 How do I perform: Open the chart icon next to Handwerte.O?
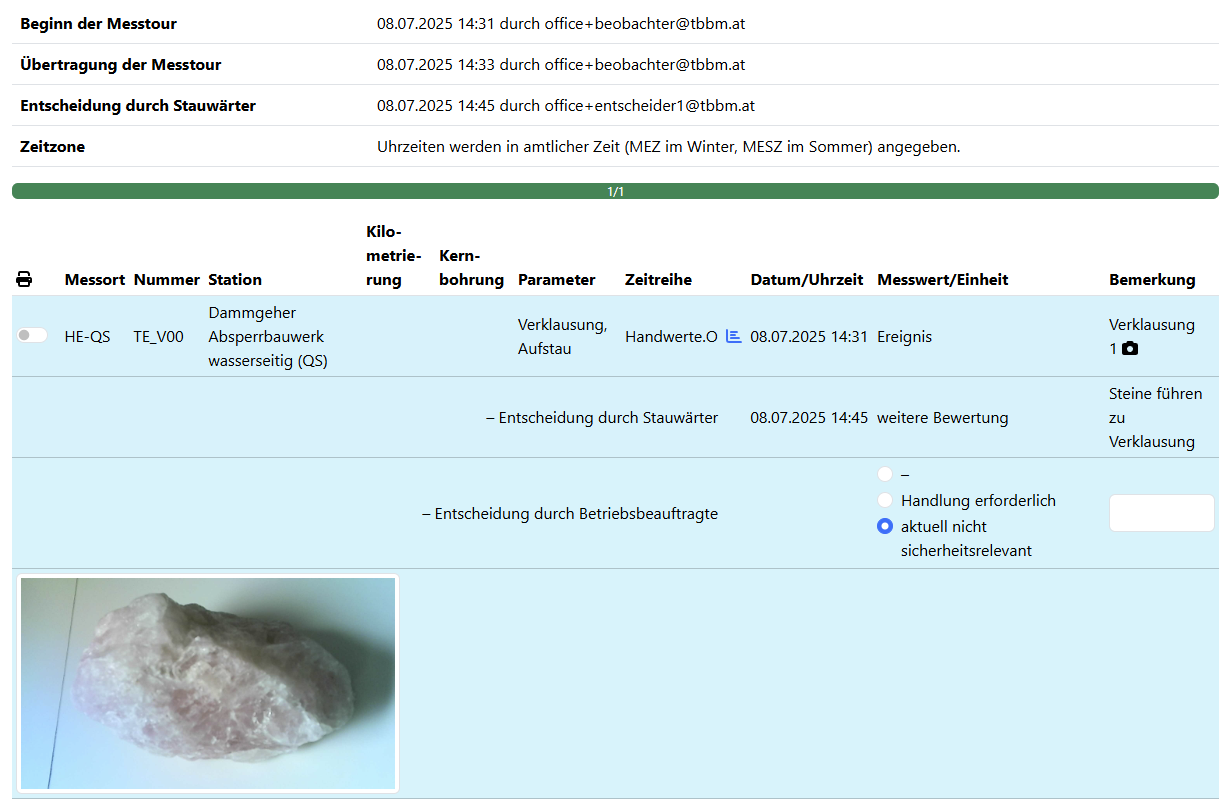[734, 336]
